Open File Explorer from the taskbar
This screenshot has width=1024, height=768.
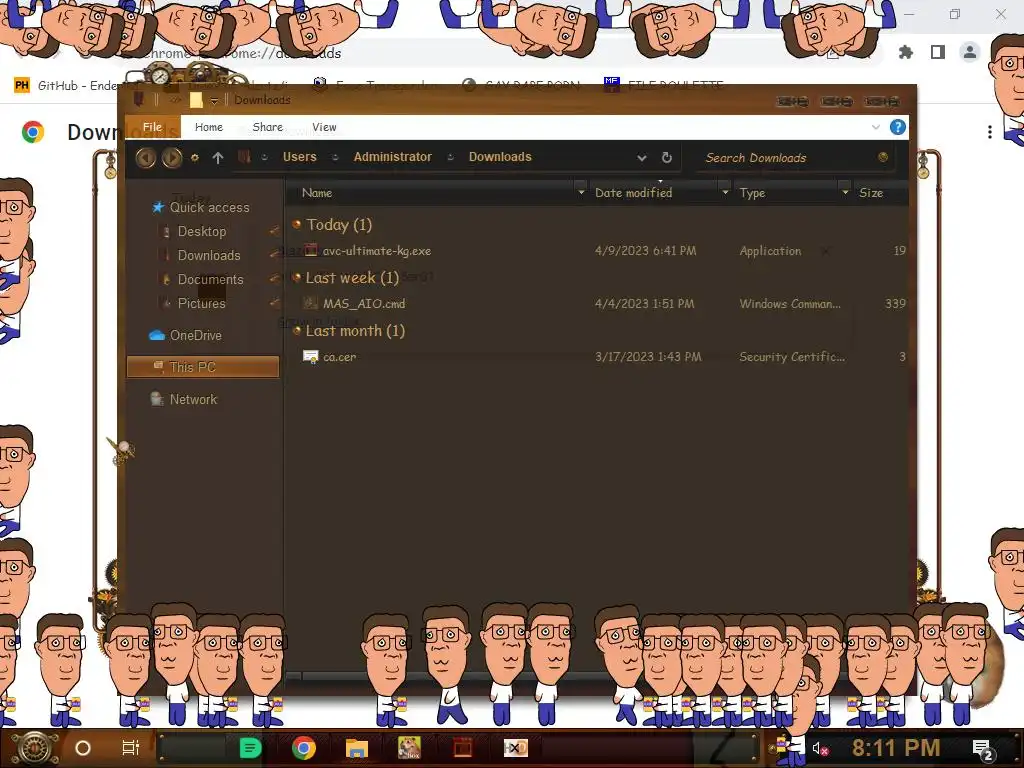[x=357, y=748]
